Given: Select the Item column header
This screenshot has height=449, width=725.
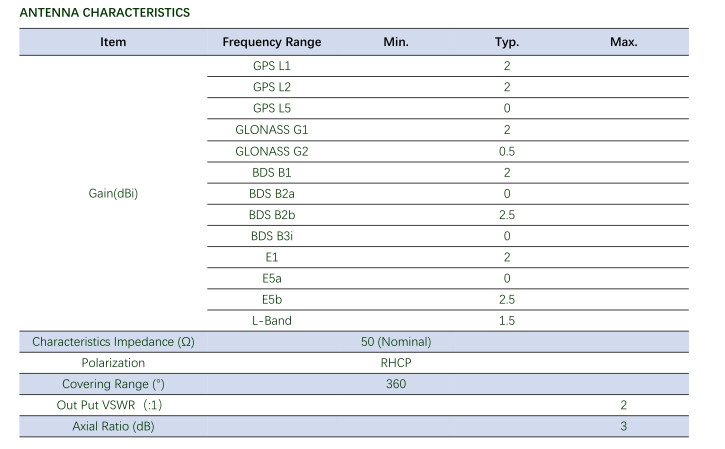Looking at the screenshot, I should pyautogui.click(x=113, y=43).
